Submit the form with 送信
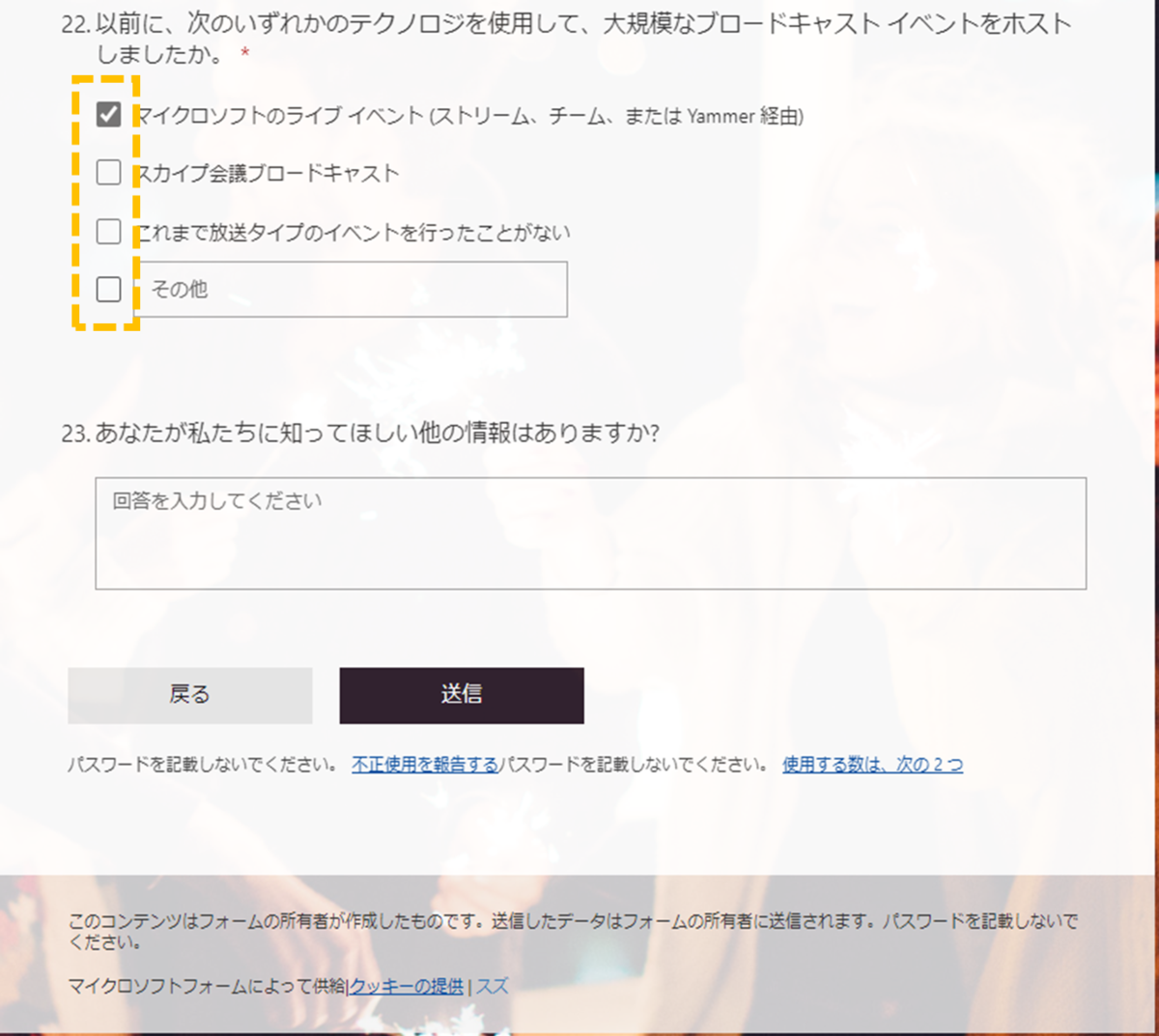Screen dimensions: 1159x1036 [x=462, y=695]
